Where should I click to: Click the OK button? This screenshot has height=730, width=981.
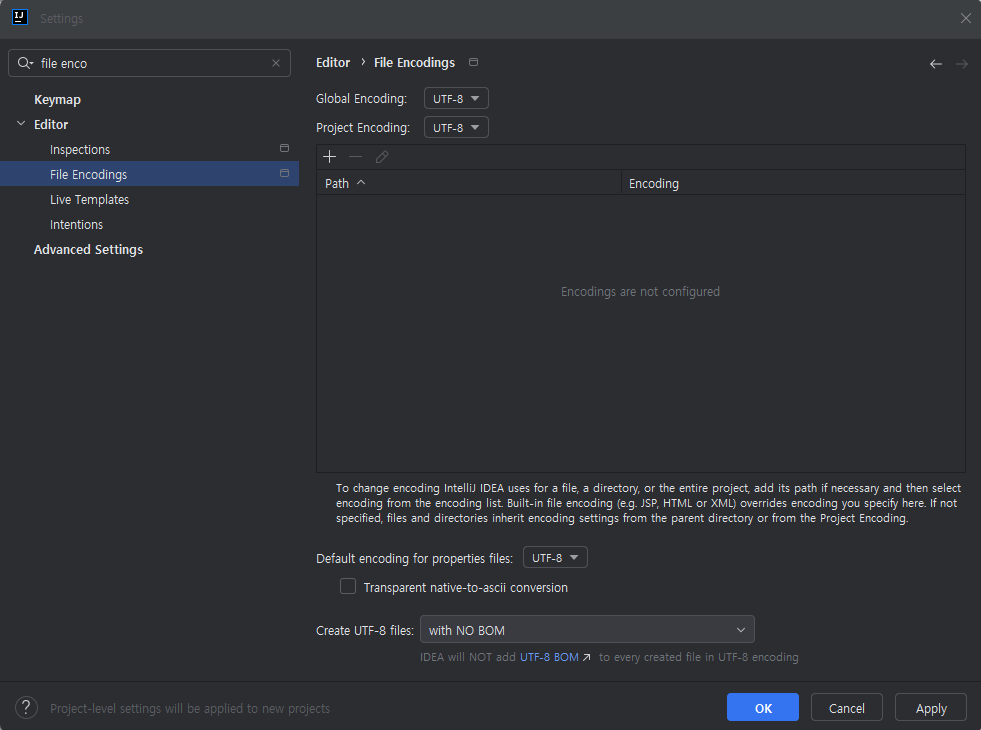[763, 707]
